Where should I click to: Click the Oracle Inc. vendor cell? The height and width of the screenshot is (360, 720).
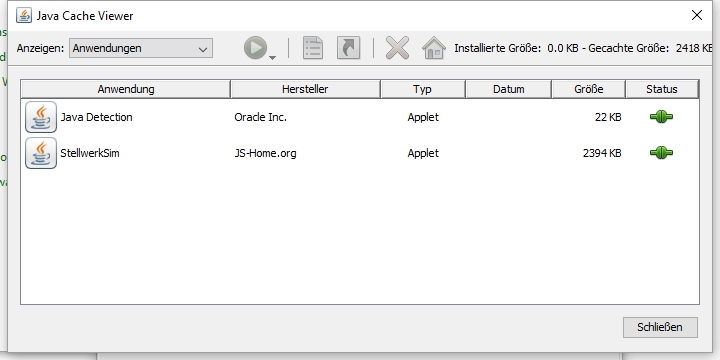coord(260,117)
